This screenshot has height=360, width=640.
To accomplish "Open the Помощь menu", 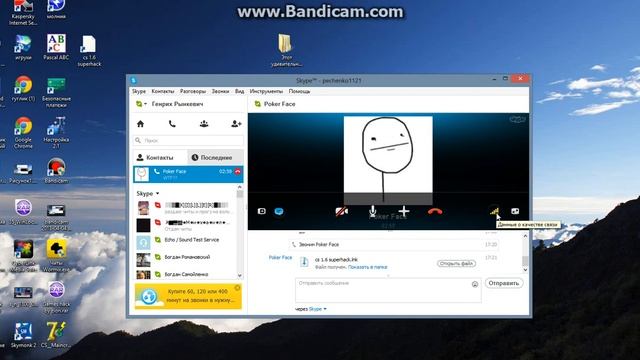I will pyautogui.click(x=299, y=91).
